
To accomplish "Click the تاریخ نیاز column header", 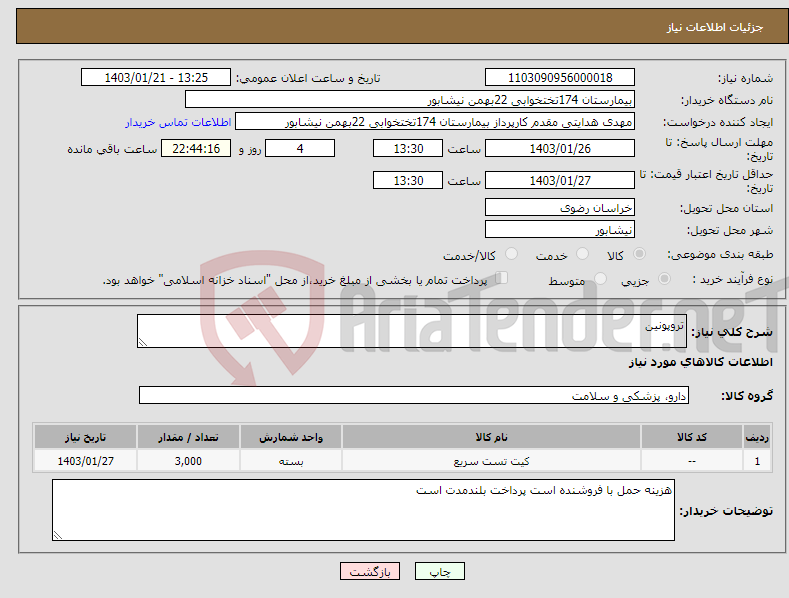I will 86,437.
